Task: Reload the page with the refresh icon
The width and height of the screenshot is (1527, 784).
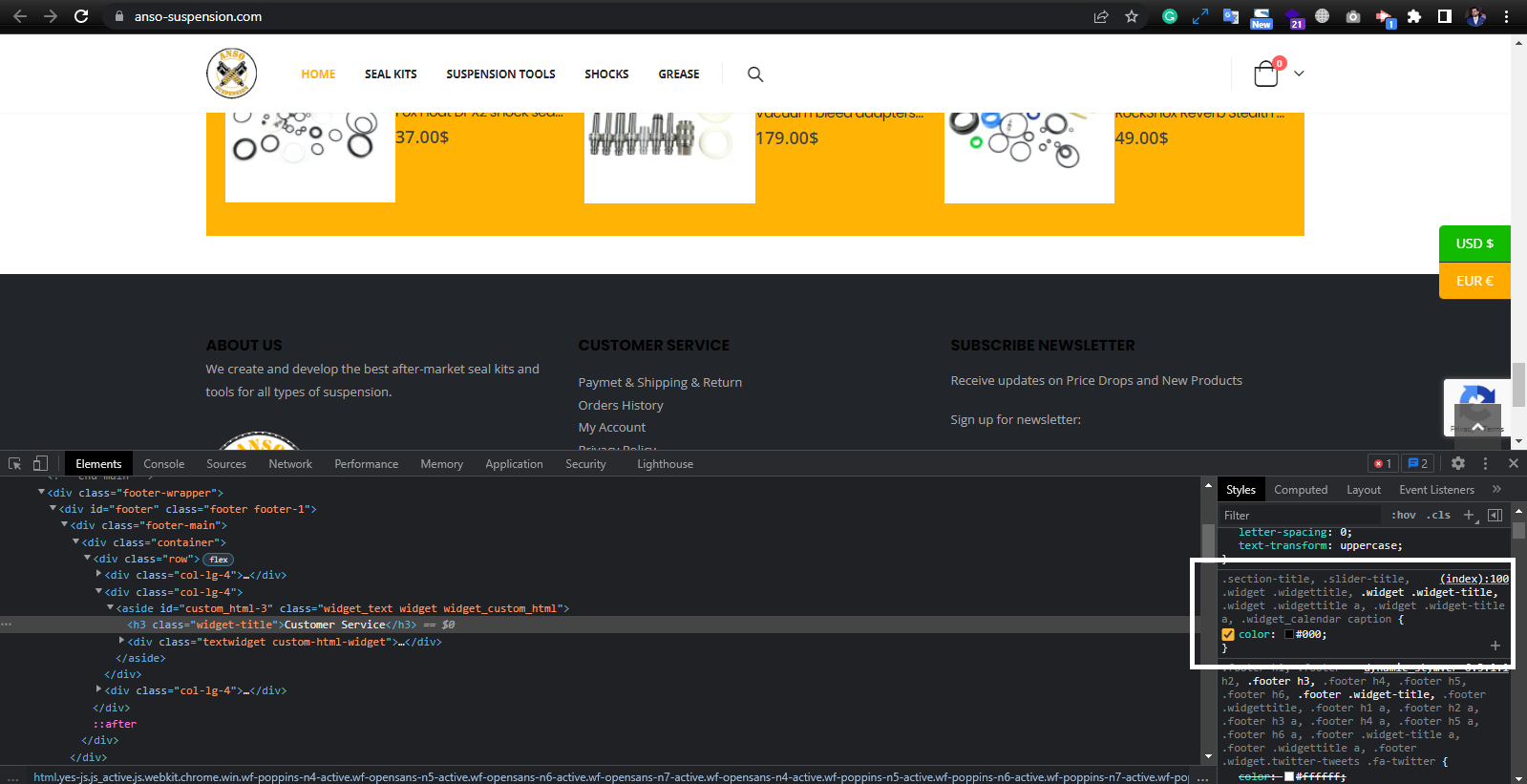Action: (81, 16)
